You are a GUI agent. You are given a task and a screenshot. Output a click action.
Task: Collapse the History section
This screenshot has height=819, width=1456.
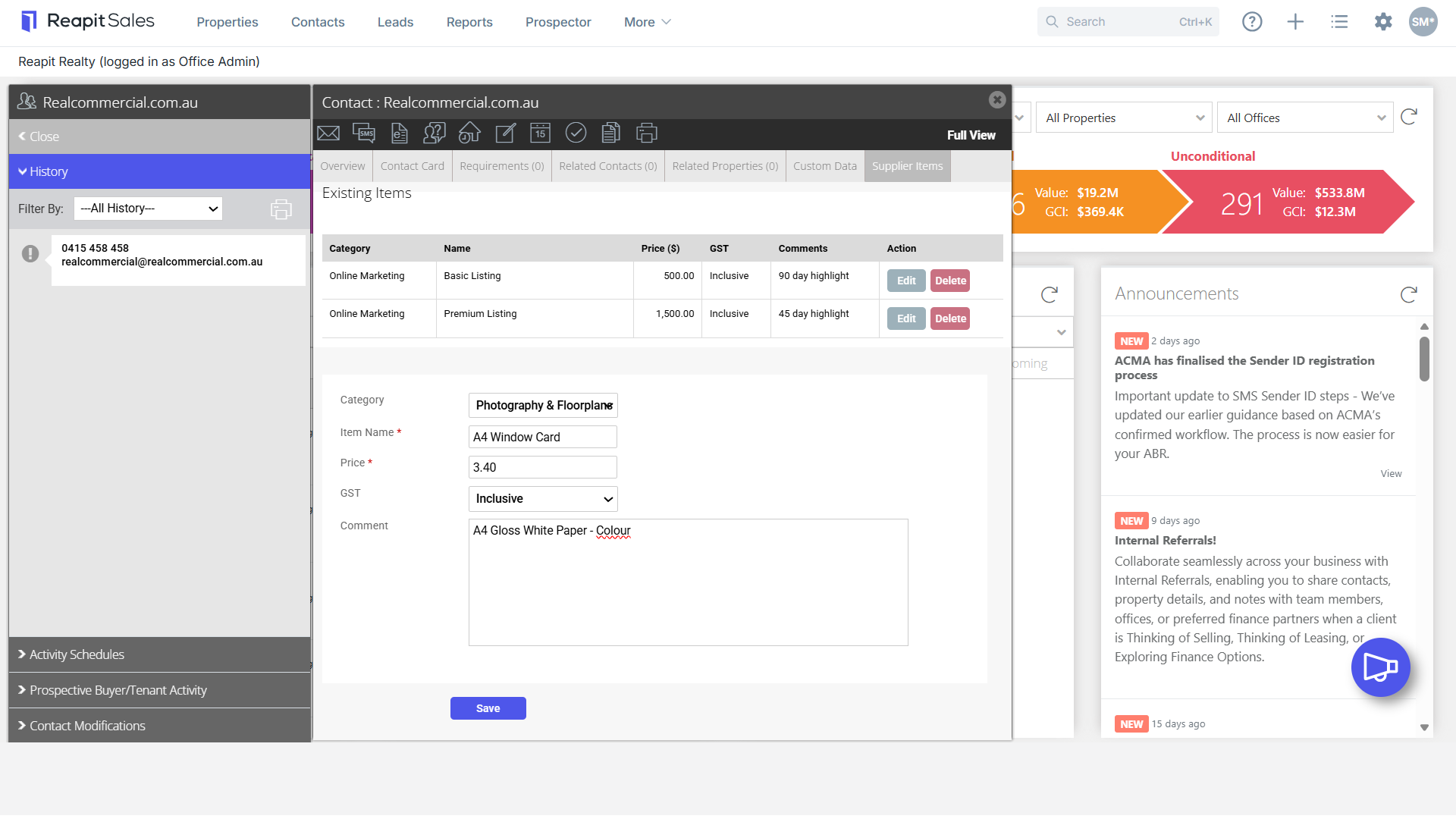point(159,171)
